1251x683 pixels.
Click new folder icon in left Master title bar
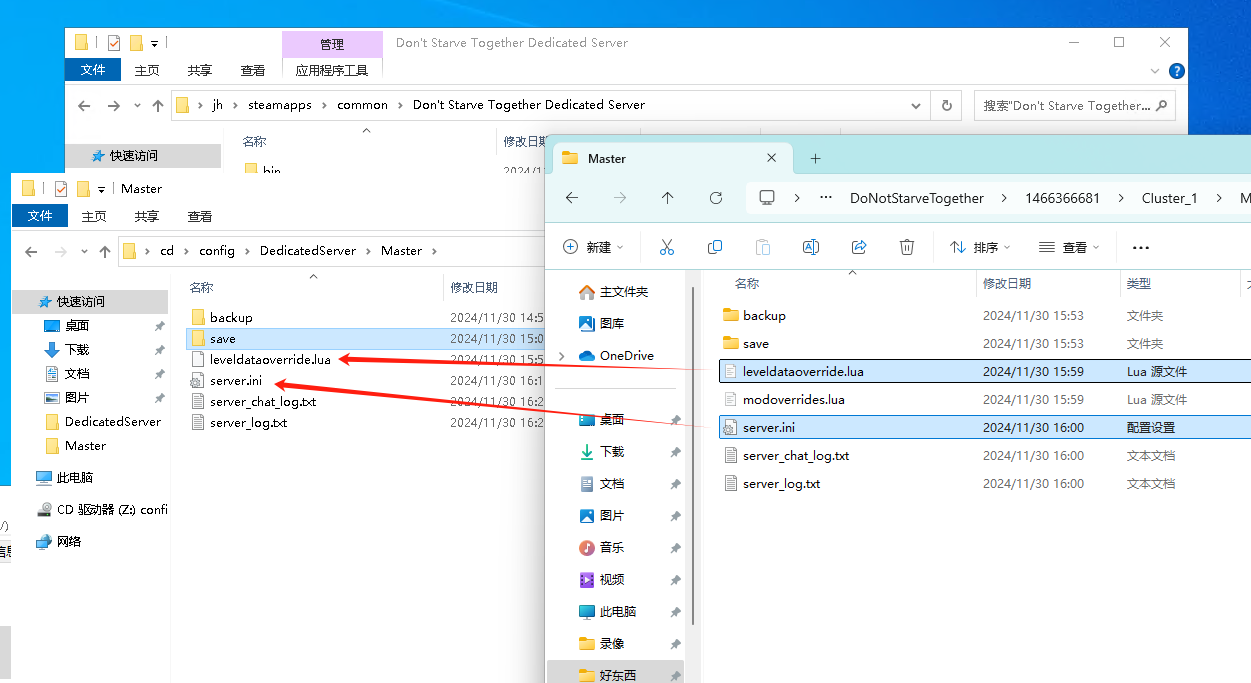pos(83,188)
